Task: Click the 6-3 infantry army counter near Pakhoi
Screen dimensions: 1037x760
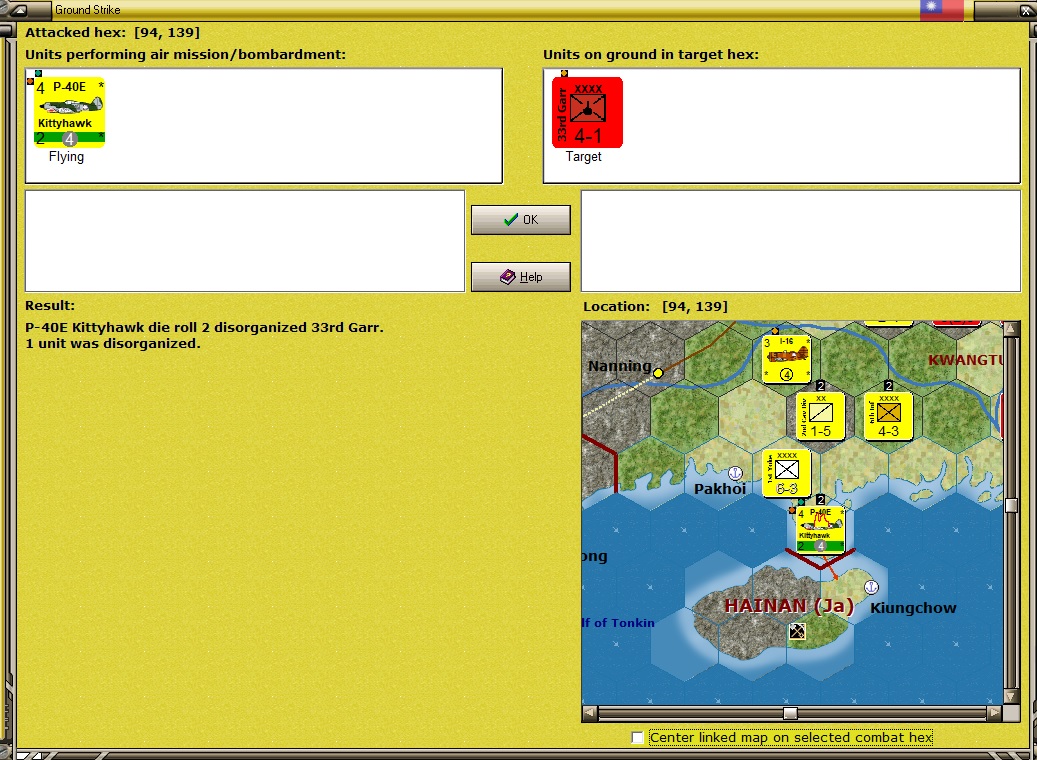Action: click(x=786, y=473)
